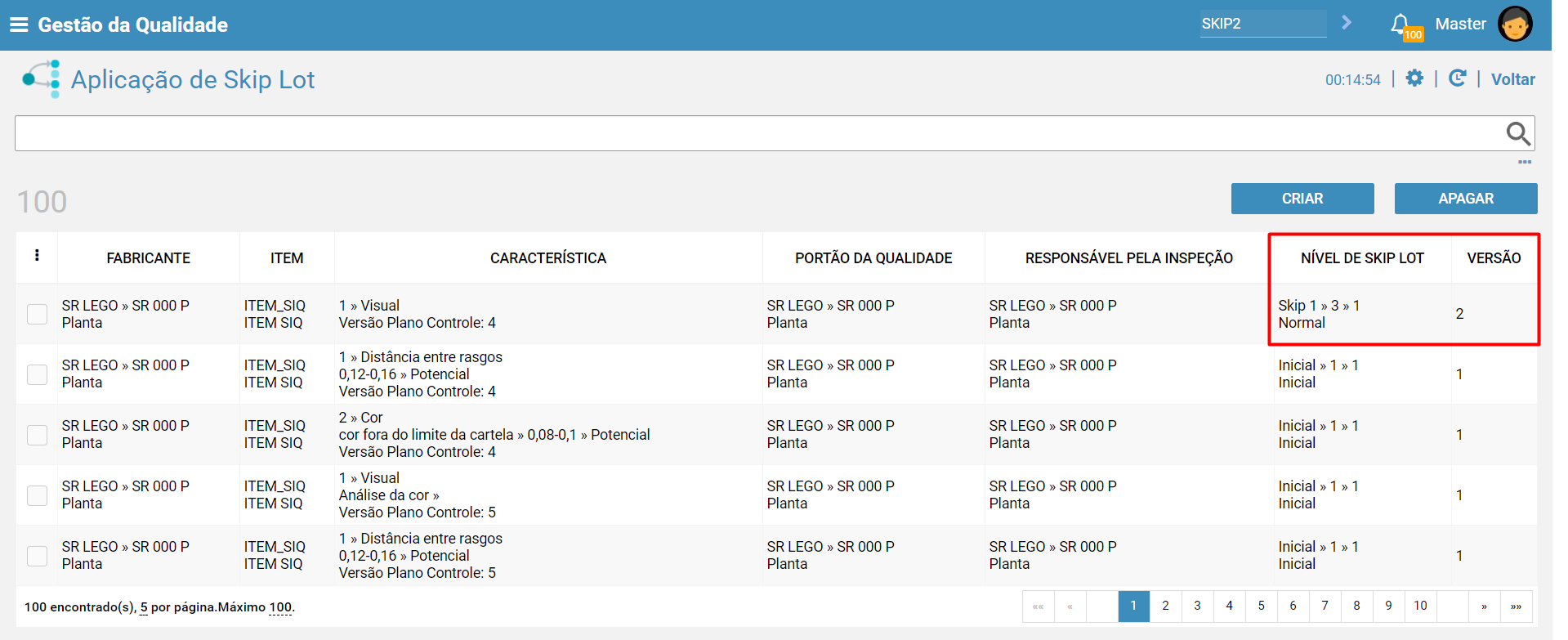Expand advanced search ellipsis below search box
Viewport: 1568px width, 640px height.
tap(1525, 162)
